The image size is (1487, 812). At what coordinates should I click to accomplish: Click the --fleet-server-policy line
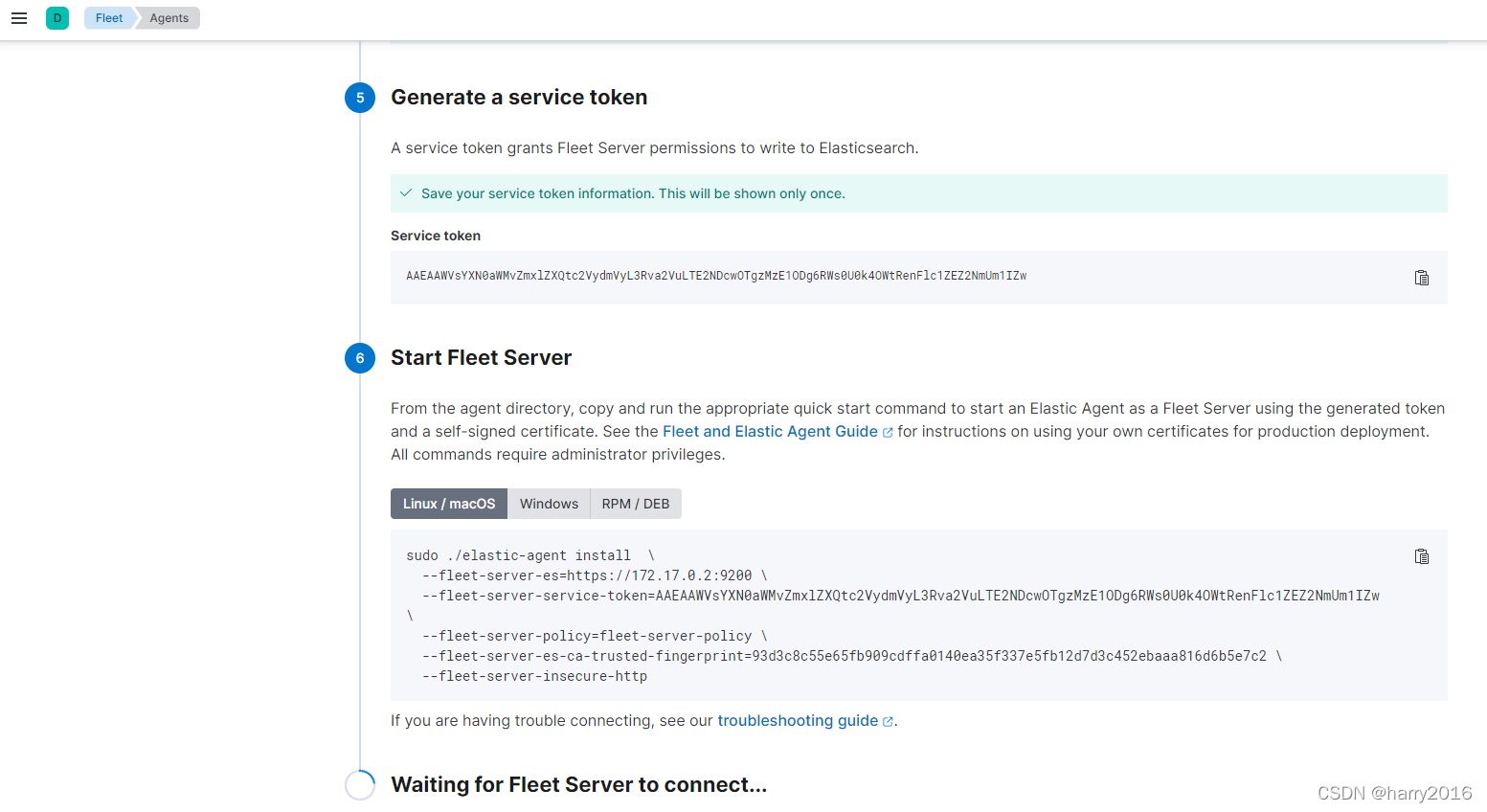click(x=595, y=636)
